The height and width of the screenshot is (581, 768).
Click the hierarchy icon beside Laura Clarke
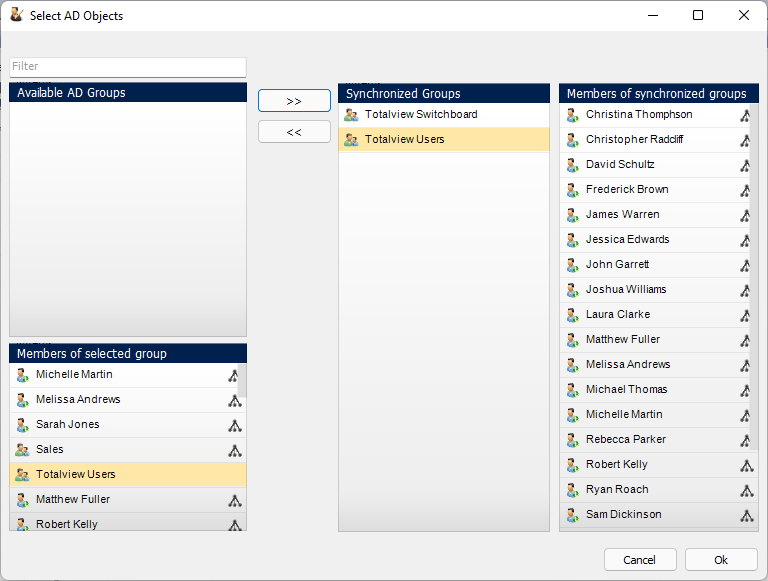(x=745, y=316)
